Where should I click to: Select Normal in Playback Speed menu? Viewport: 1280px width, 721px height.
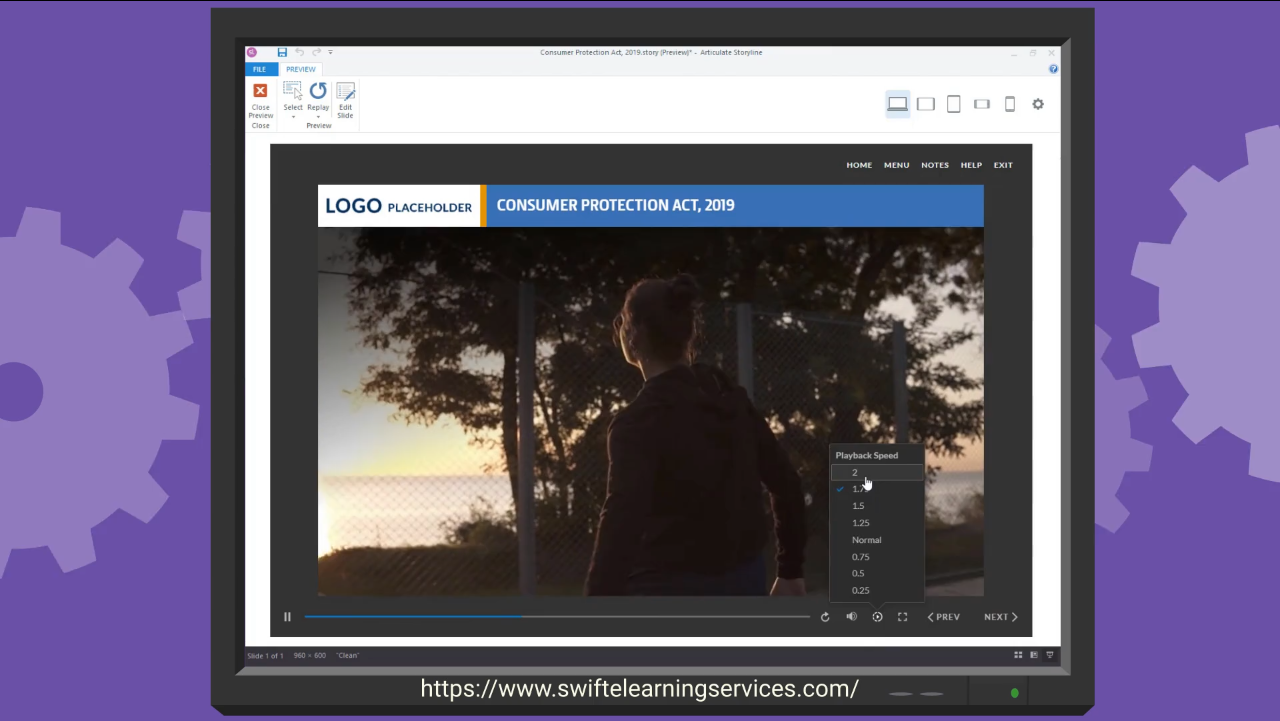point(866,540)
